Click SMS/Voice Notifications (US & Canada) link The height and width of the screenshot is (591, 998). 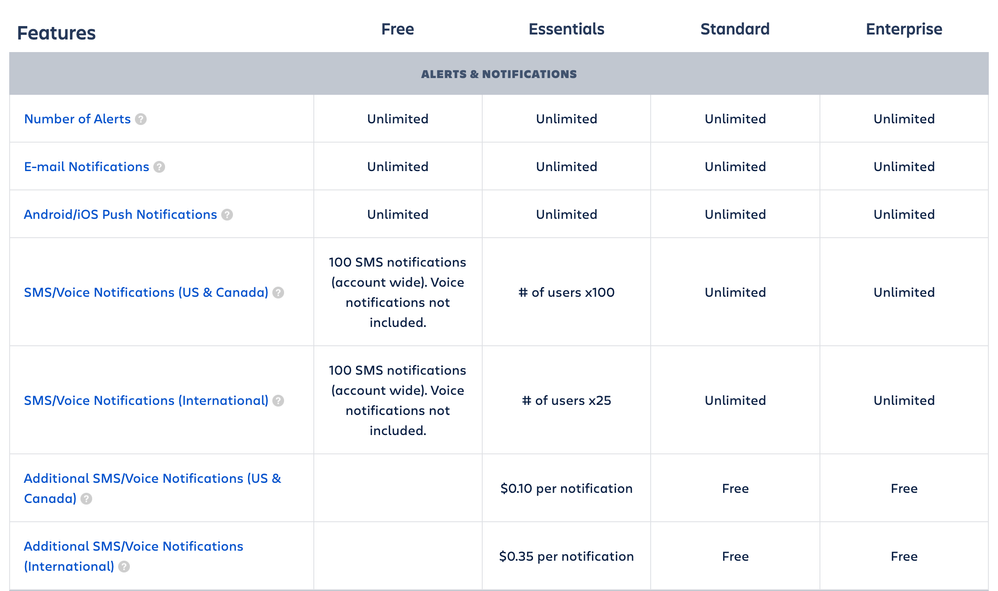pyautogui.click(x=146, y=293)
